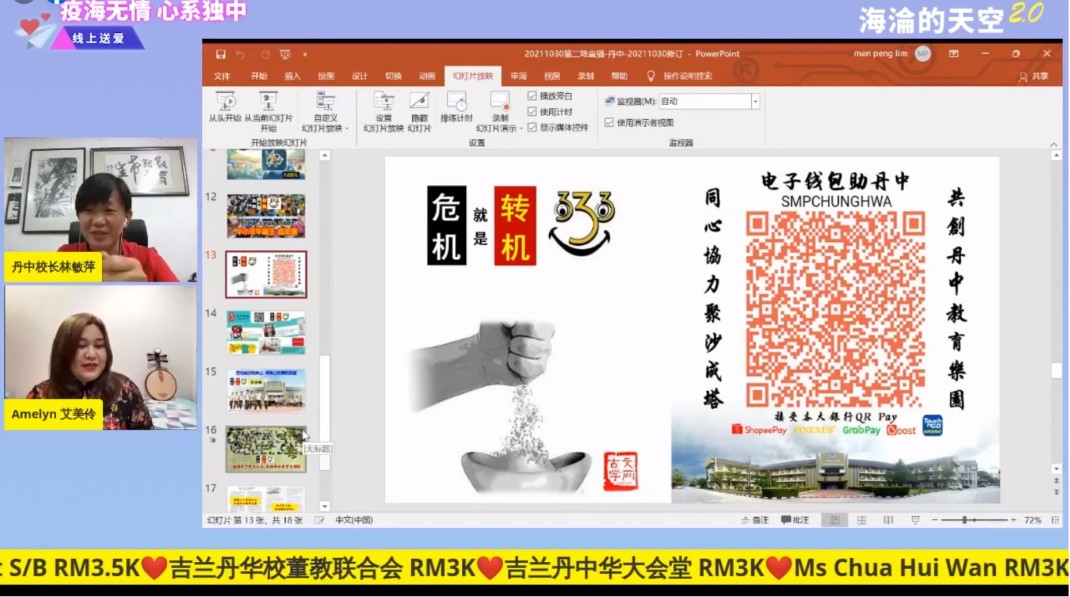Open the Design (设计) ribbon tab

pos(359,76)
